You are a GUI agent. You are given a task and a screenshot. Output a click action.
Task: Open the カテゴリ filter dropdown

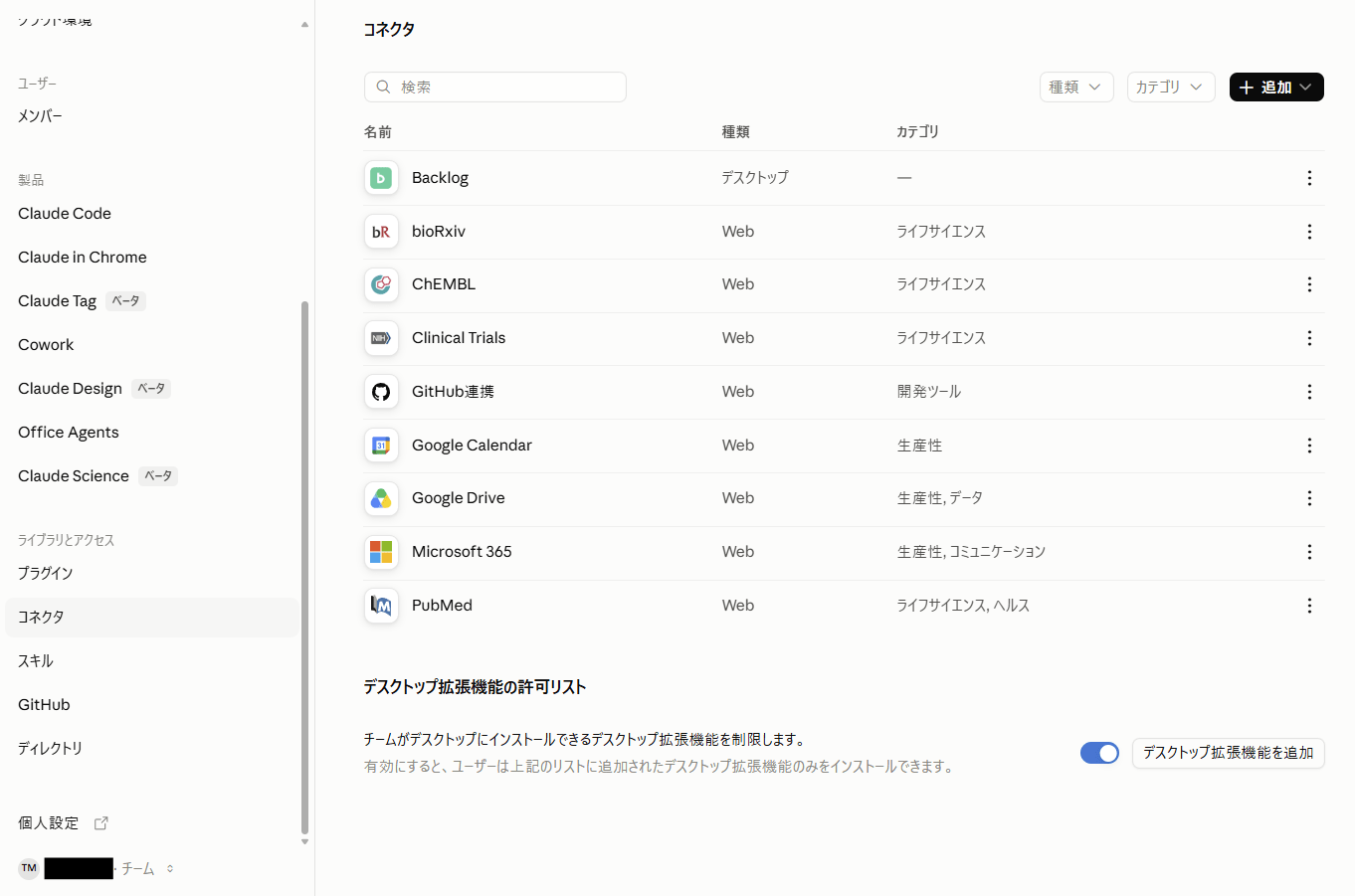click(x=1171, y=88)
